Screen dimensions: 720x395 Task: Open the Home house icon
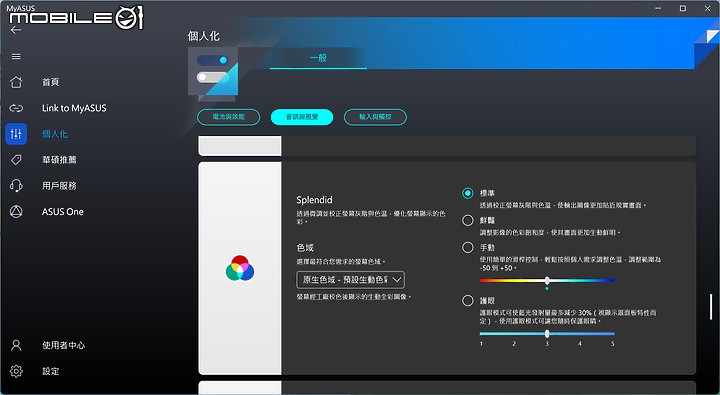pos(16,82)
